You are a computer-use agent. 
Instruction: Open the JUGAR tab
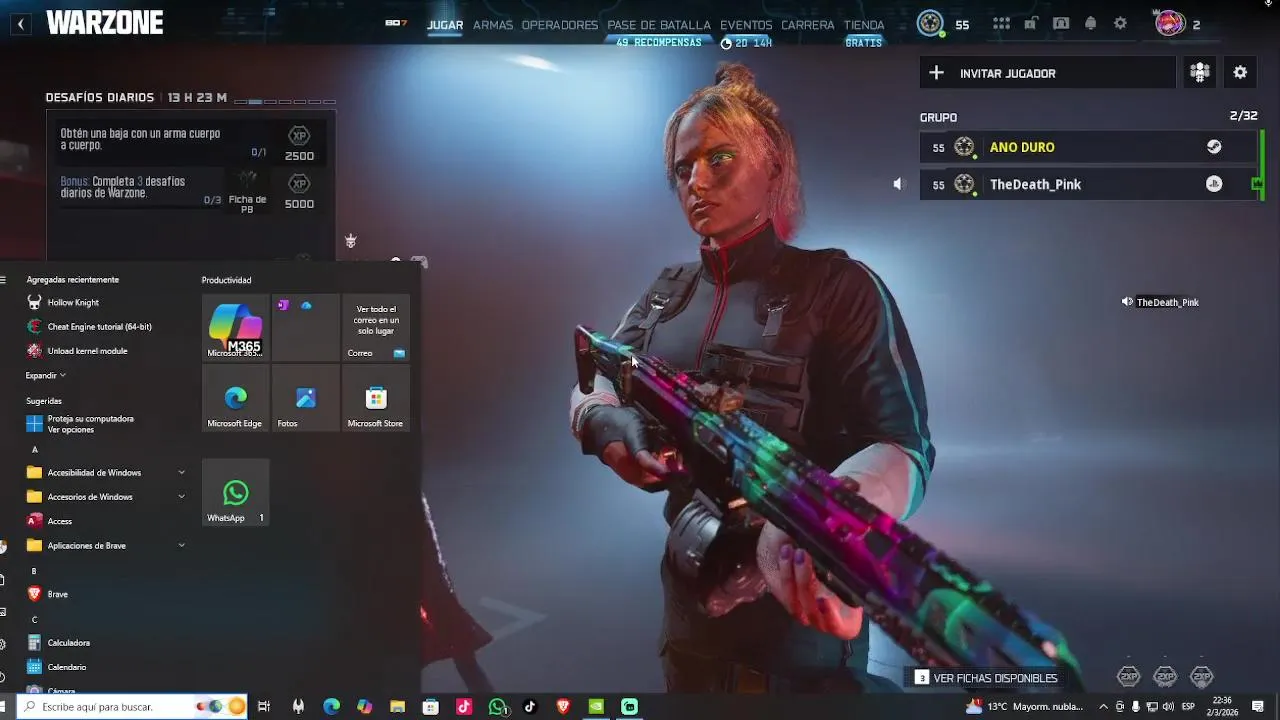[445, 25]
